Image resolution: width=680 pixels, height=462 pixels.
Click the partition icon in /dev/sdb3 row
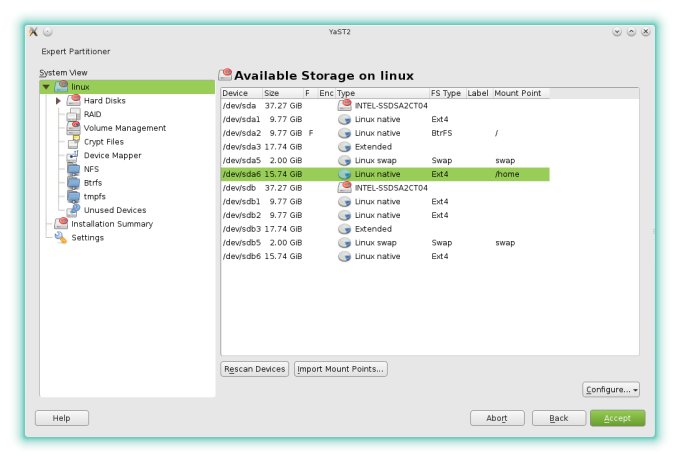[x=344, y=229]
